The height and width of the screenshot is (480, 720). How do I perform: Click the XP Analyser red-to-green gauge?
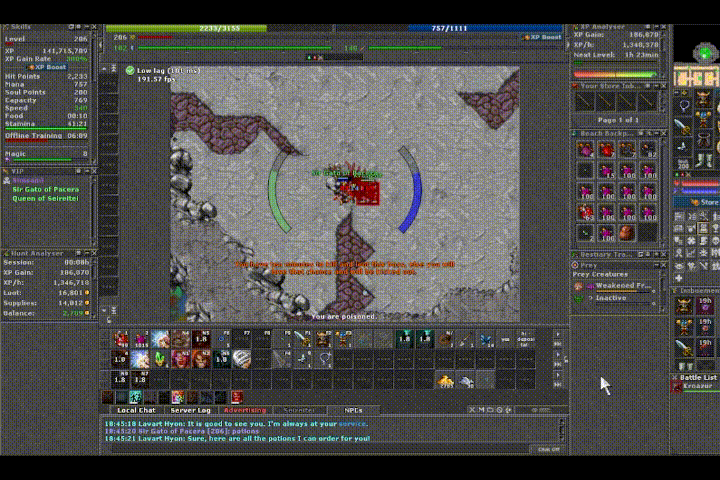coord(616,74)
